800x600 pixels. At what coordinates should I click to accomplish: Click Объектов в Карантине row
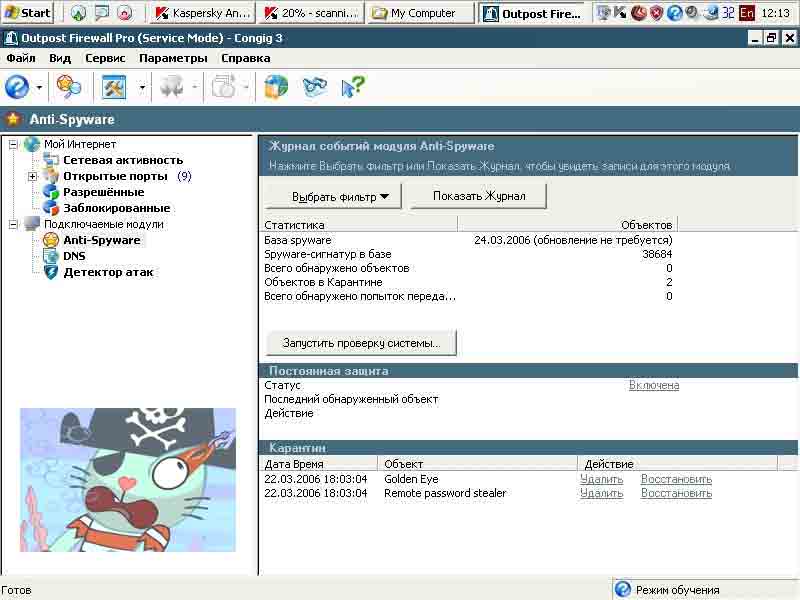point(469,282)
